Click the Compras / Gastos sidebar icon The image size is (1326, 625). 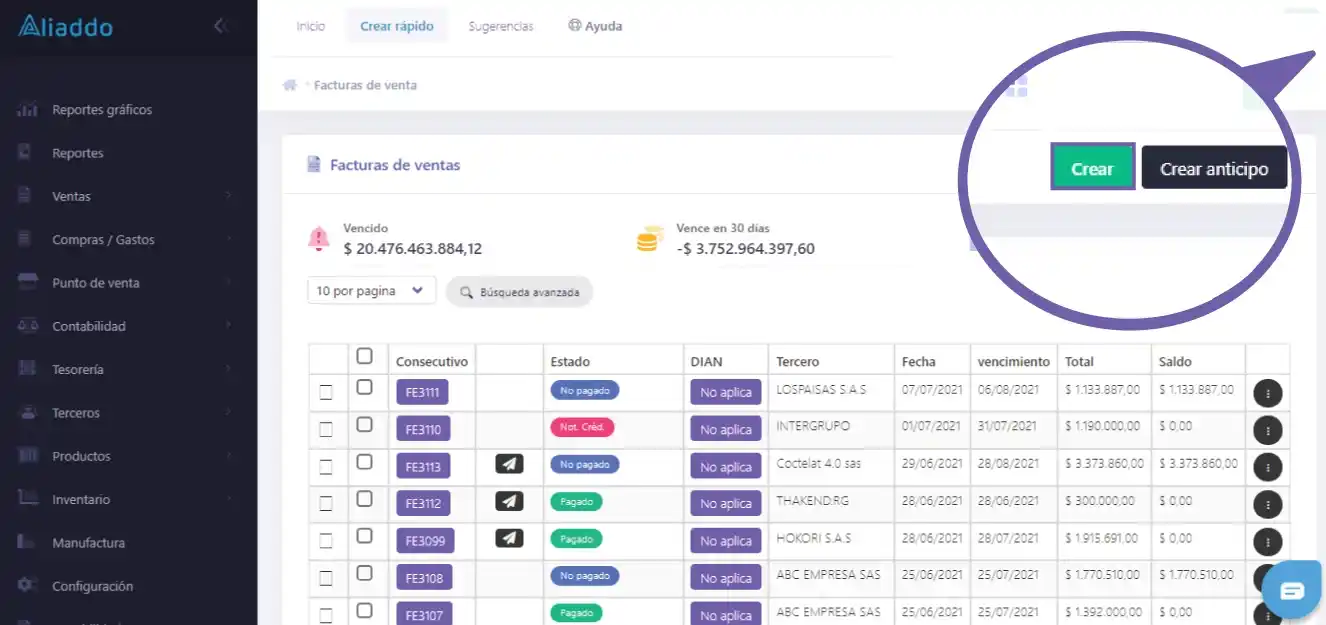click(x=27, y=239)
